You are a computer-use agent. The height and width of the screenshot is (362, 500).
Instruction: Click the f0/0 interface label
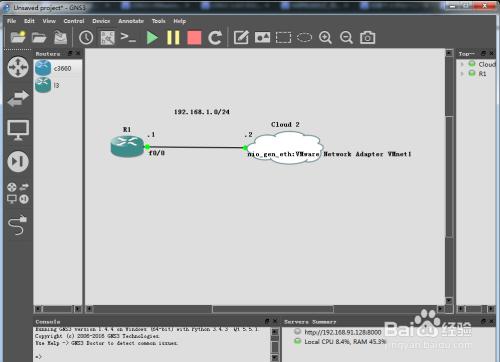[x=157, y=153]
